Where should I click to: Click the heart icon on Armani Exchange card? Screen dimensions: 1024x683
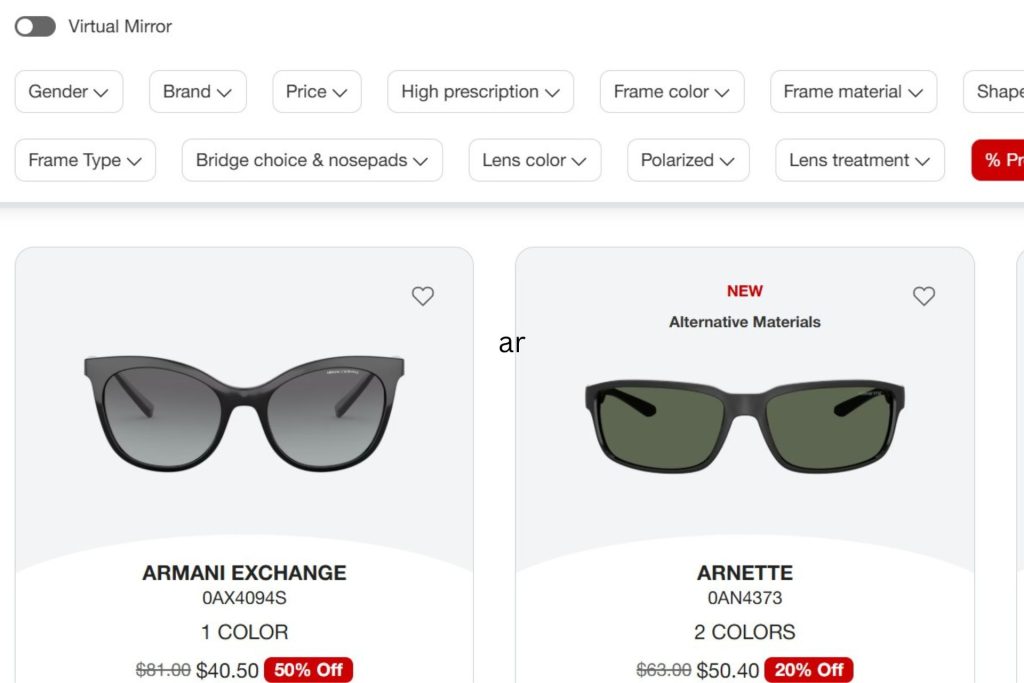point(422,296)
